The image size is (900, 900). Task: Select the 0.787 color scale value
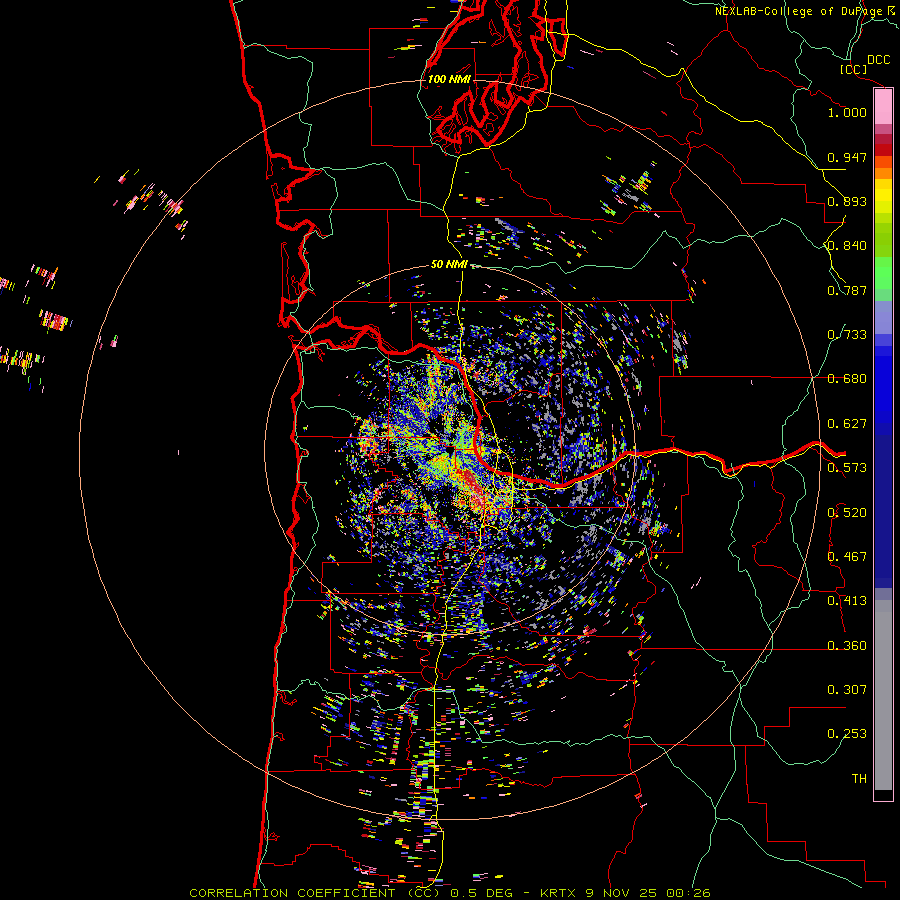[847, 290]
